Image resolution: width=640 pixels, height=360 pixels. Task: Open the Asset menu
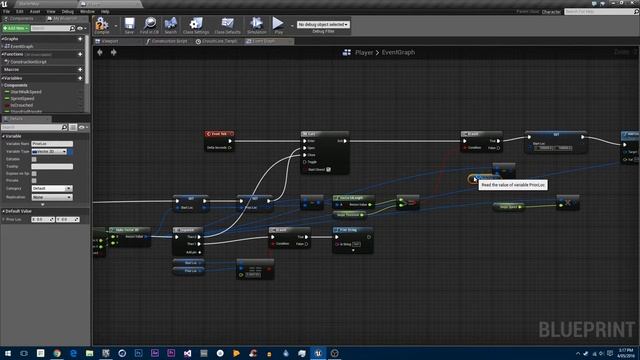pos(35,11)
